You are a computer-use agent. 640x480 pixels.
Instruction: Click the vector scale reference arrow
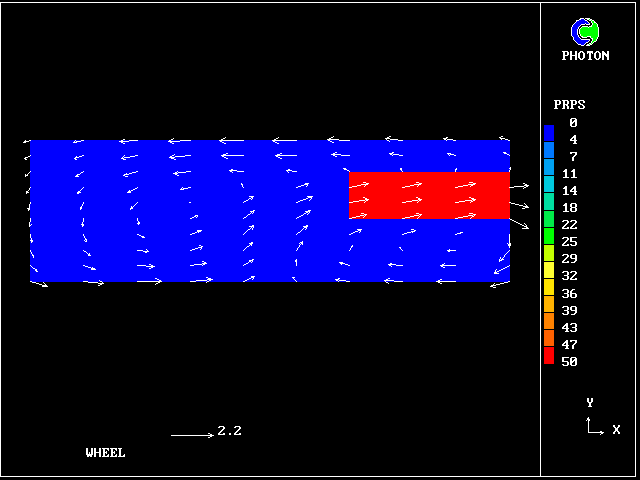pos(191,435)
